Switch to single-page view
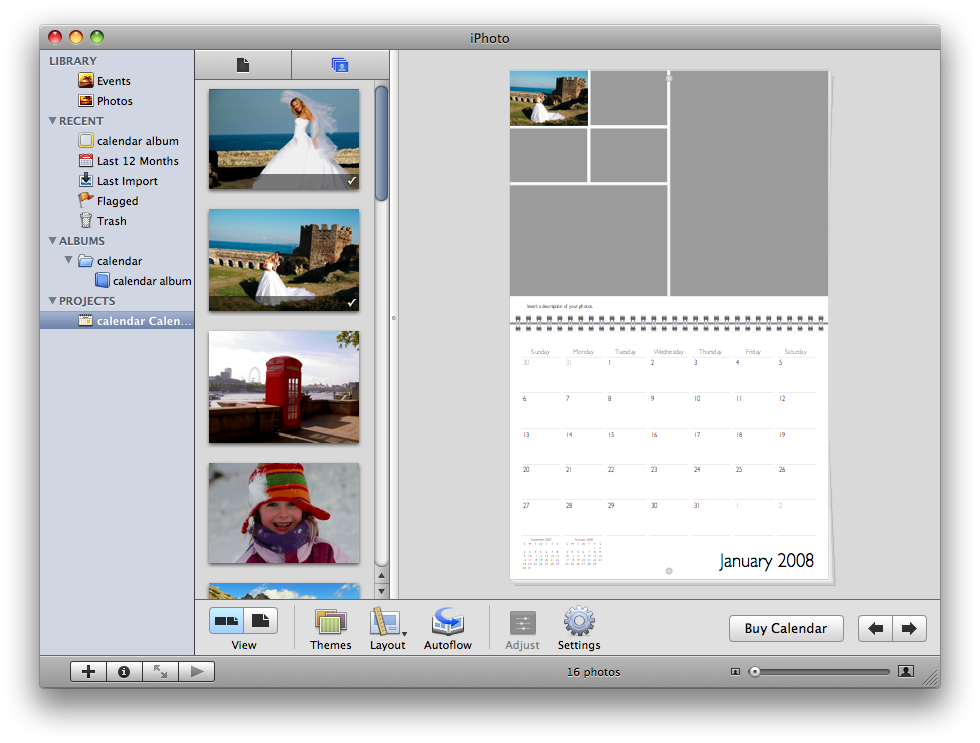This screenshot has height=743, width=980. point(260,621)
